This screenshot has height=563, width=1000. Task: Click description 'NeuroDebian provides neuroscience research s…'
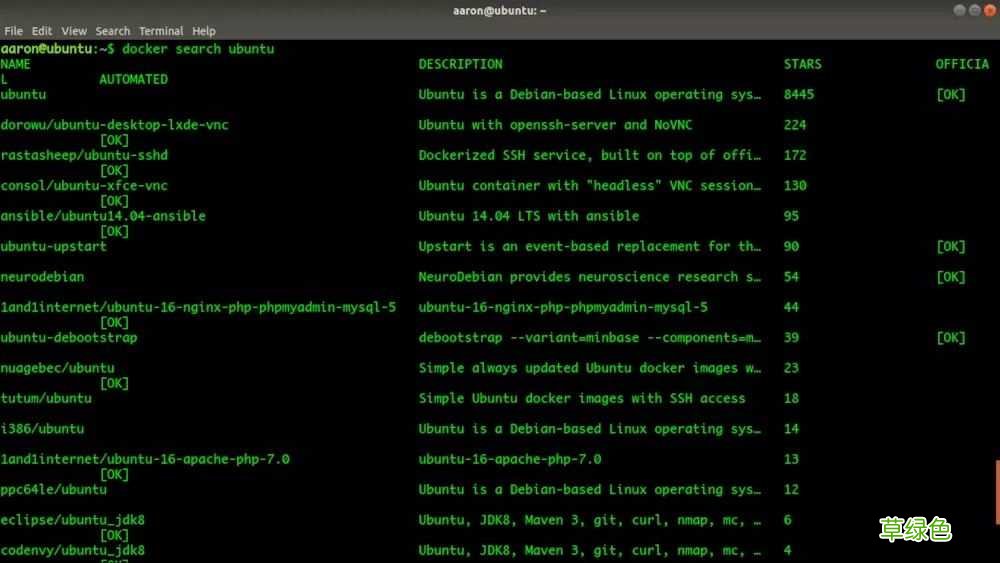tap(590, 277)
